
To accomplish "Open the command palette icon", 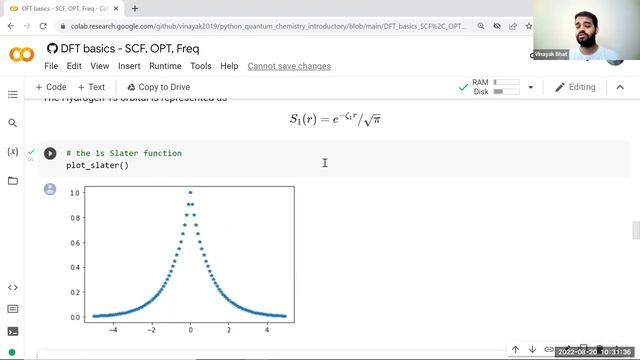I will [x=13, y=309].
